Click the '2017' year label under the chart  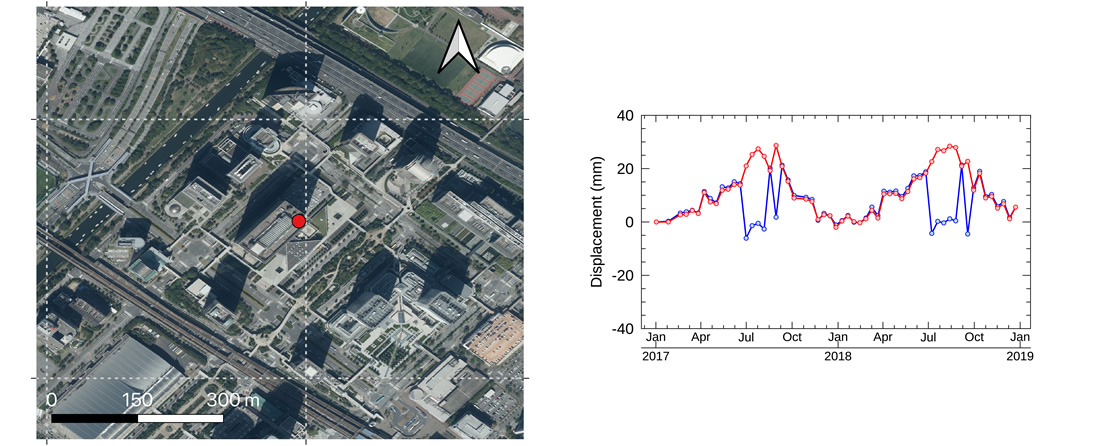655,356
